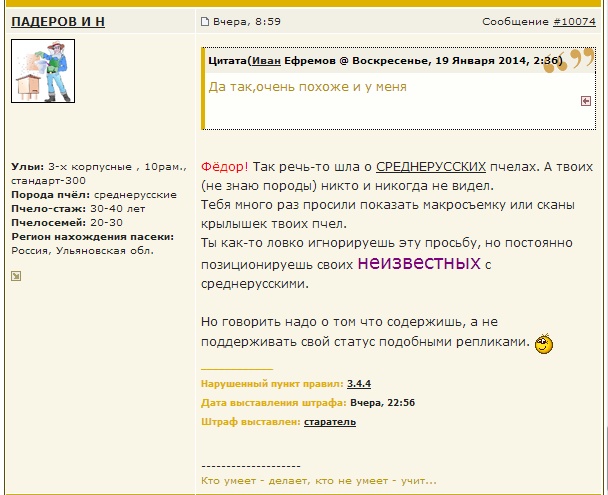Click the label Ульи:
This screenshot has width=608, height=495.
point(28,167)
